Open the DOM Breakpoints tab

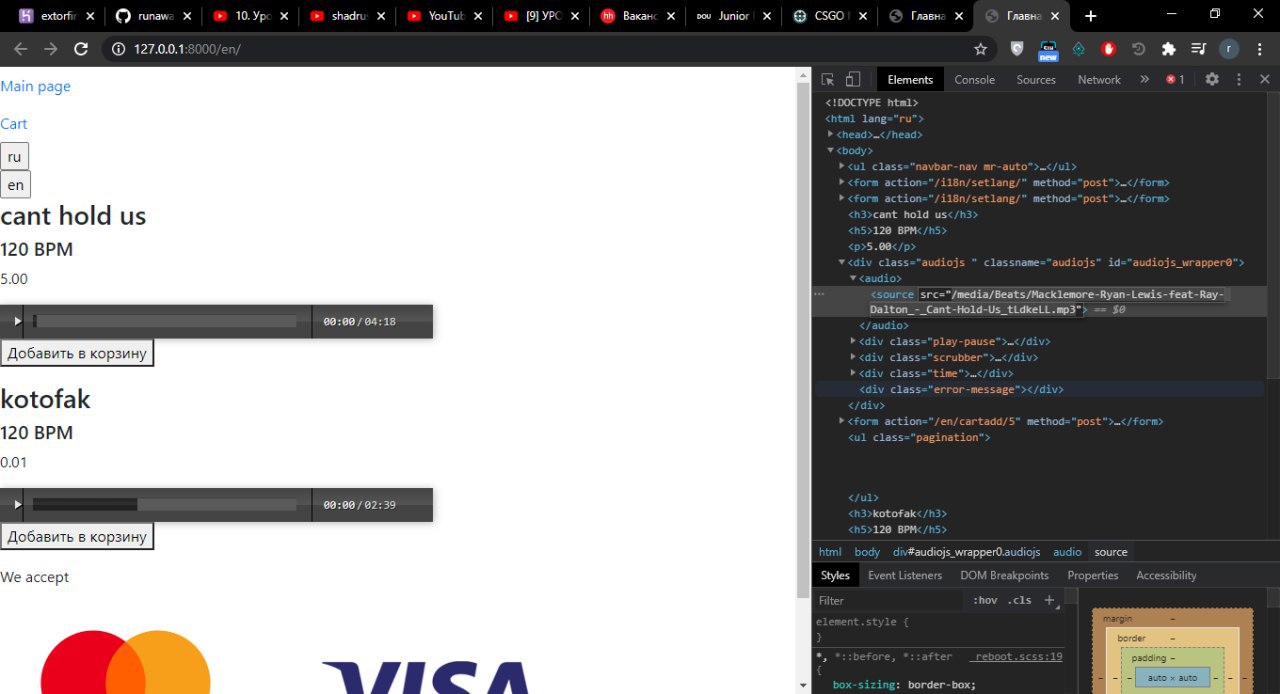tap(1004, 575)
